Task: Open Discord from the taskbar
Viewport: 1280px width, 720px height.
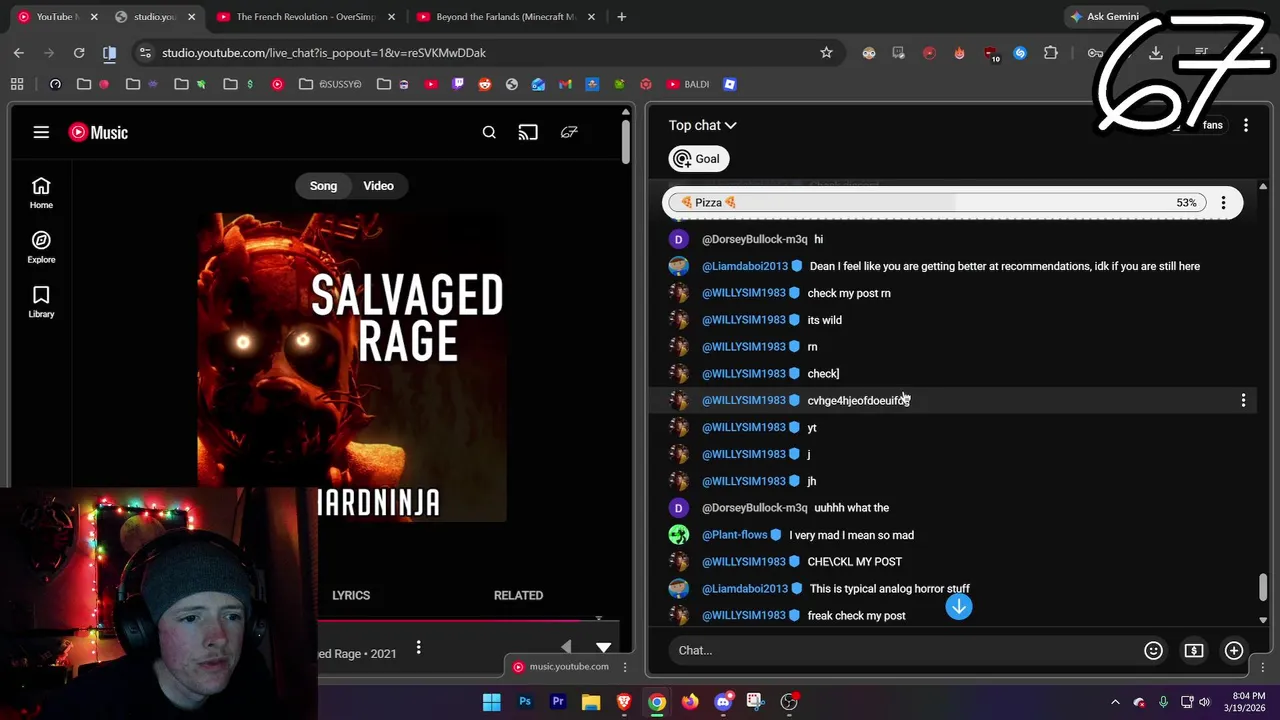Action: coord(723,702)
